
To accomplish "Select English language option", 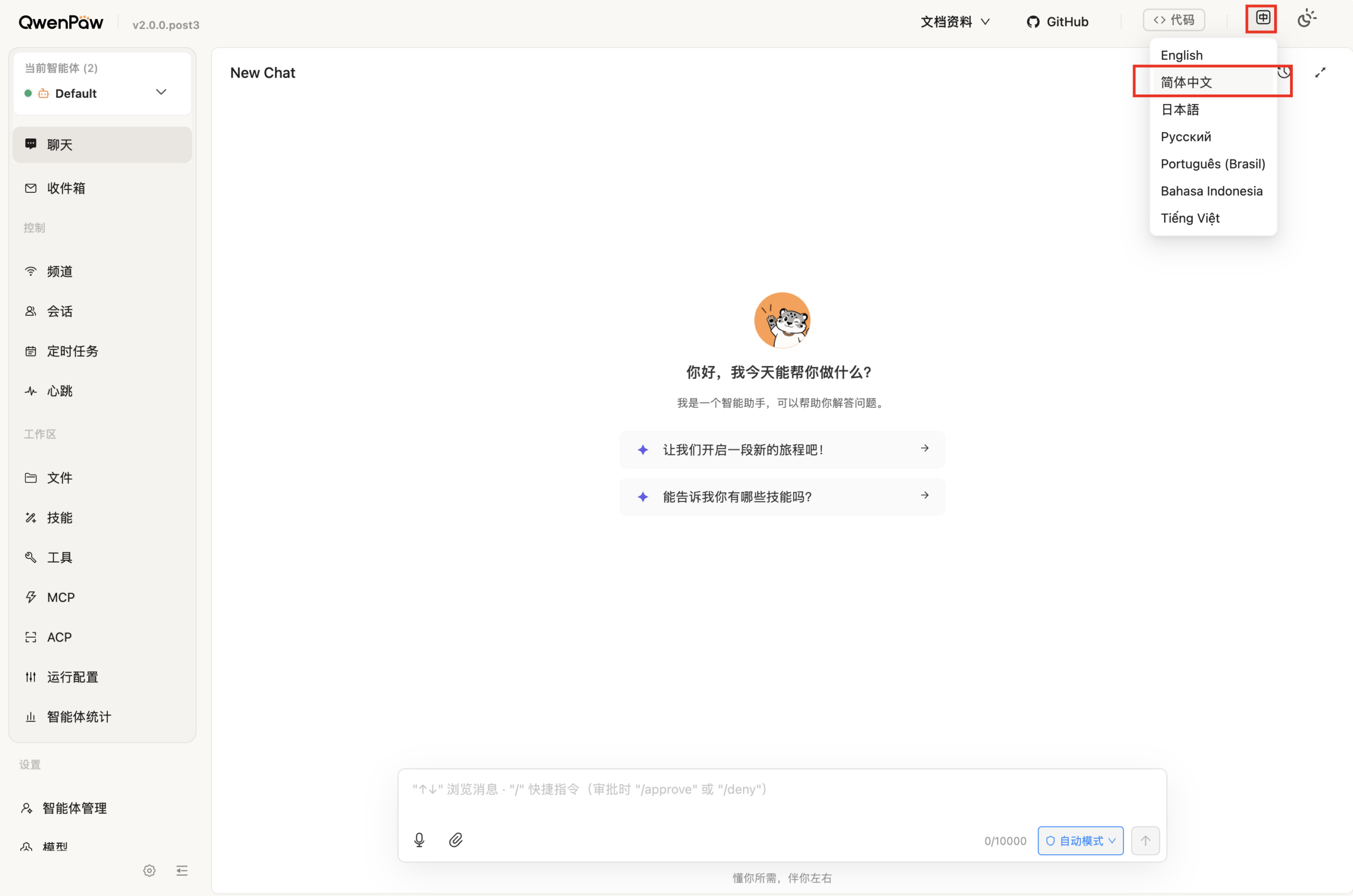I will coord(1213,55).
